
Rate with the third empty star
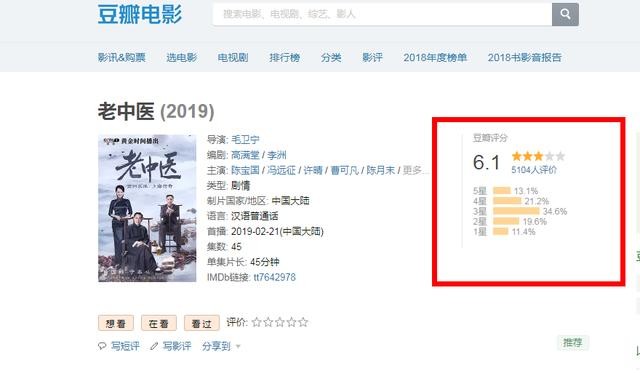click(x=280, y=322)
